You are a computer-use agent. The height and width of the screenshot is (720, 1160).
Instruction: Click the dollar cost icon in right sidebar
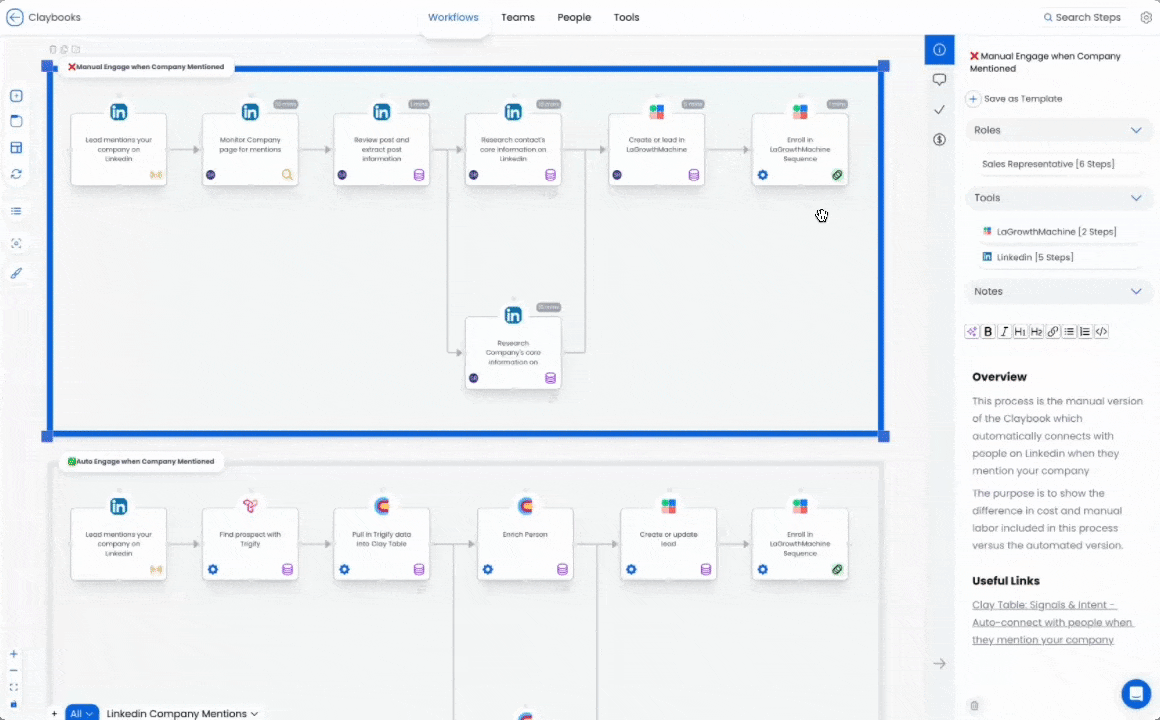click(x=939, y=139)
